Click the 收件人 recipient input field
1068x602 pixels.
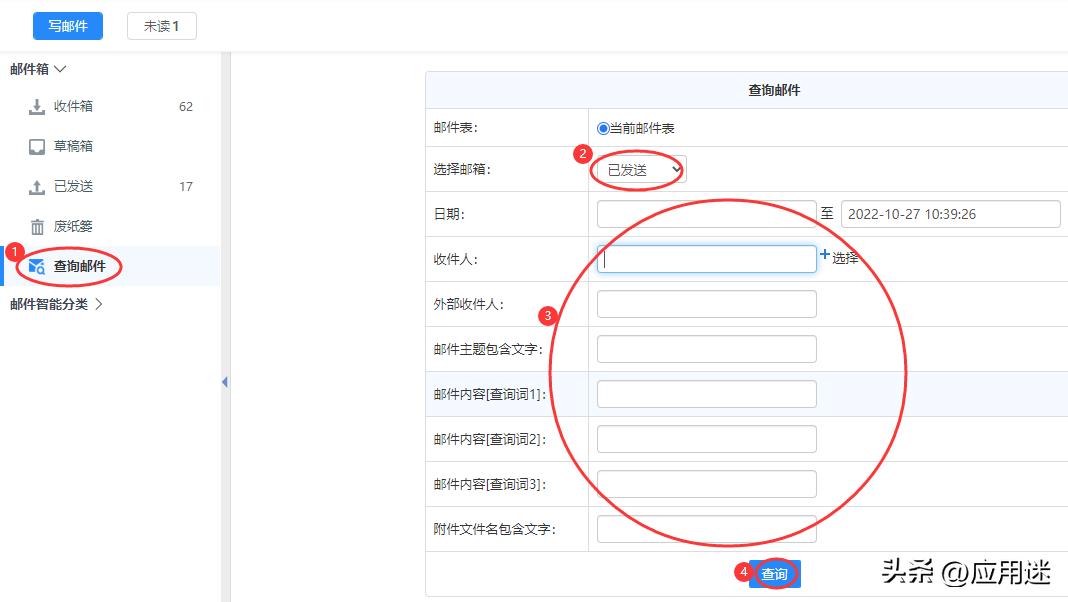click(707, 258)
